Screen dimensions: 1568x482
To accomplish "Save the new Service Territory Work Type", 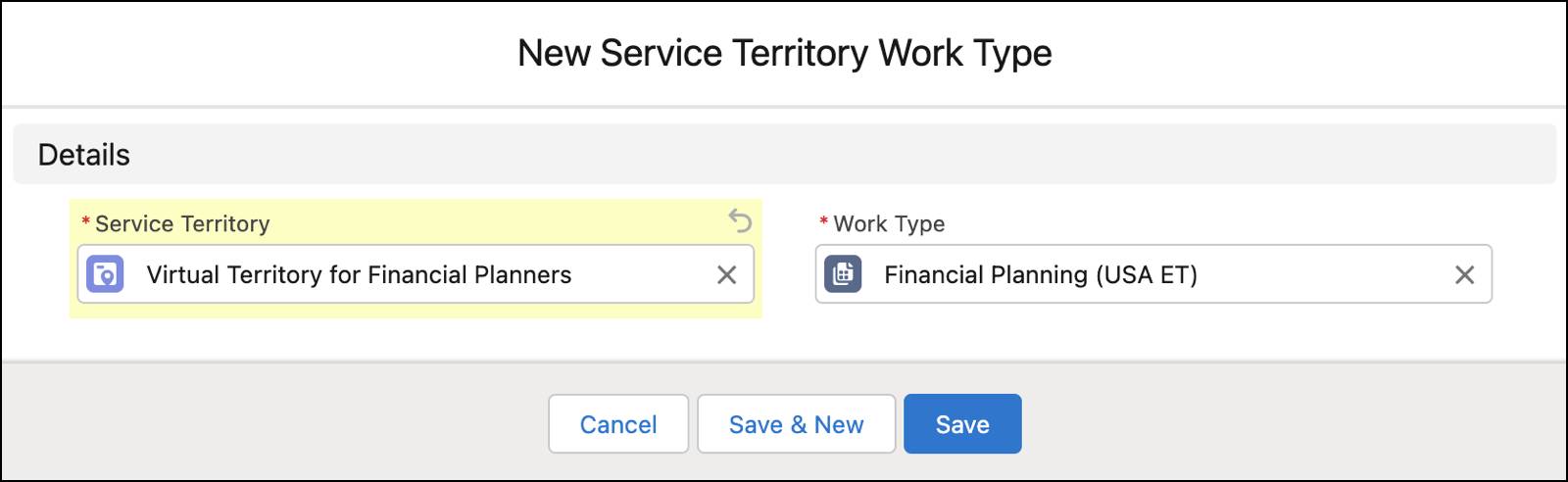I will pos(962,424).
